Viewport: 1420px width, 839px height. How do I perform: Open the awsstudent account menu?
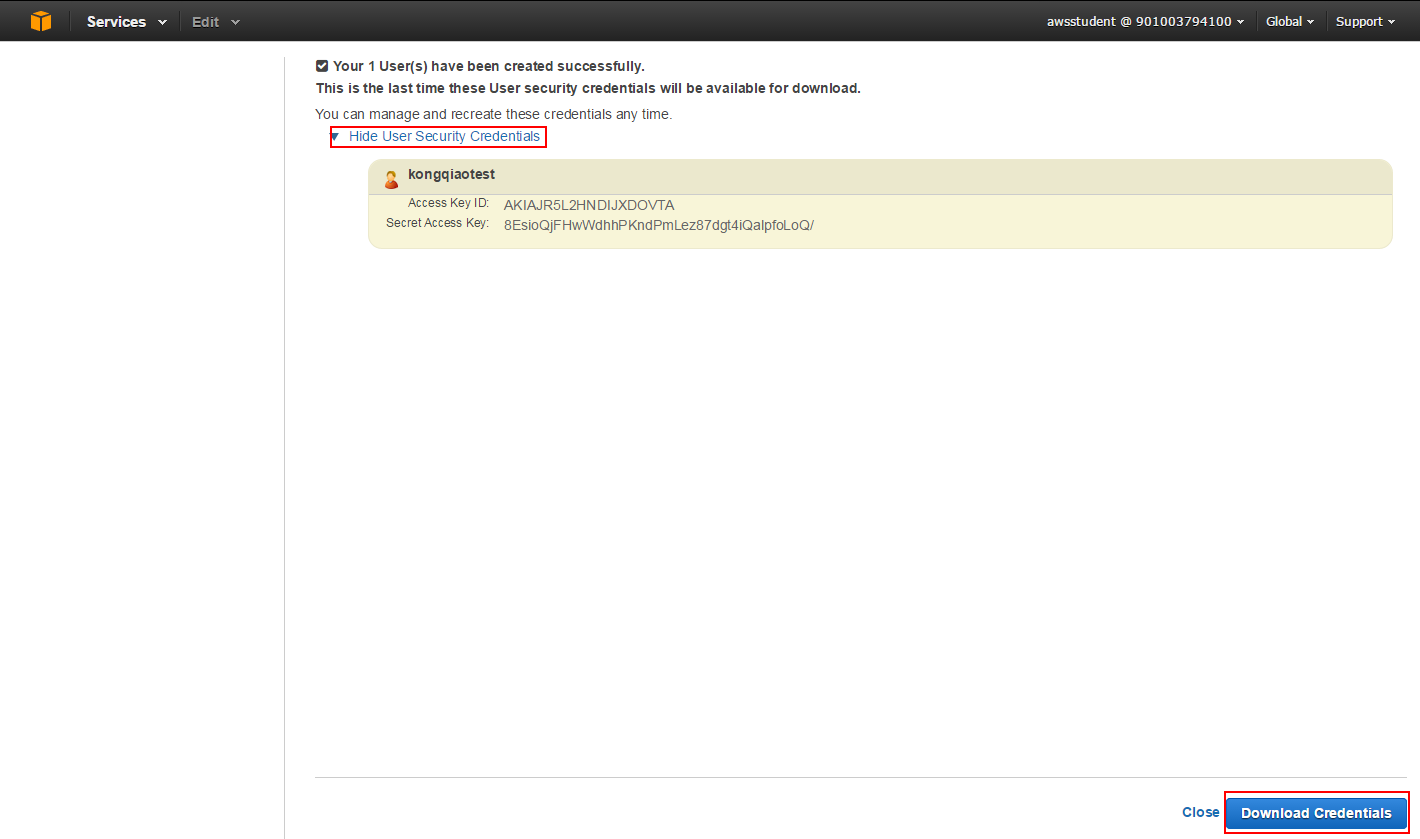pos(1145,21)
